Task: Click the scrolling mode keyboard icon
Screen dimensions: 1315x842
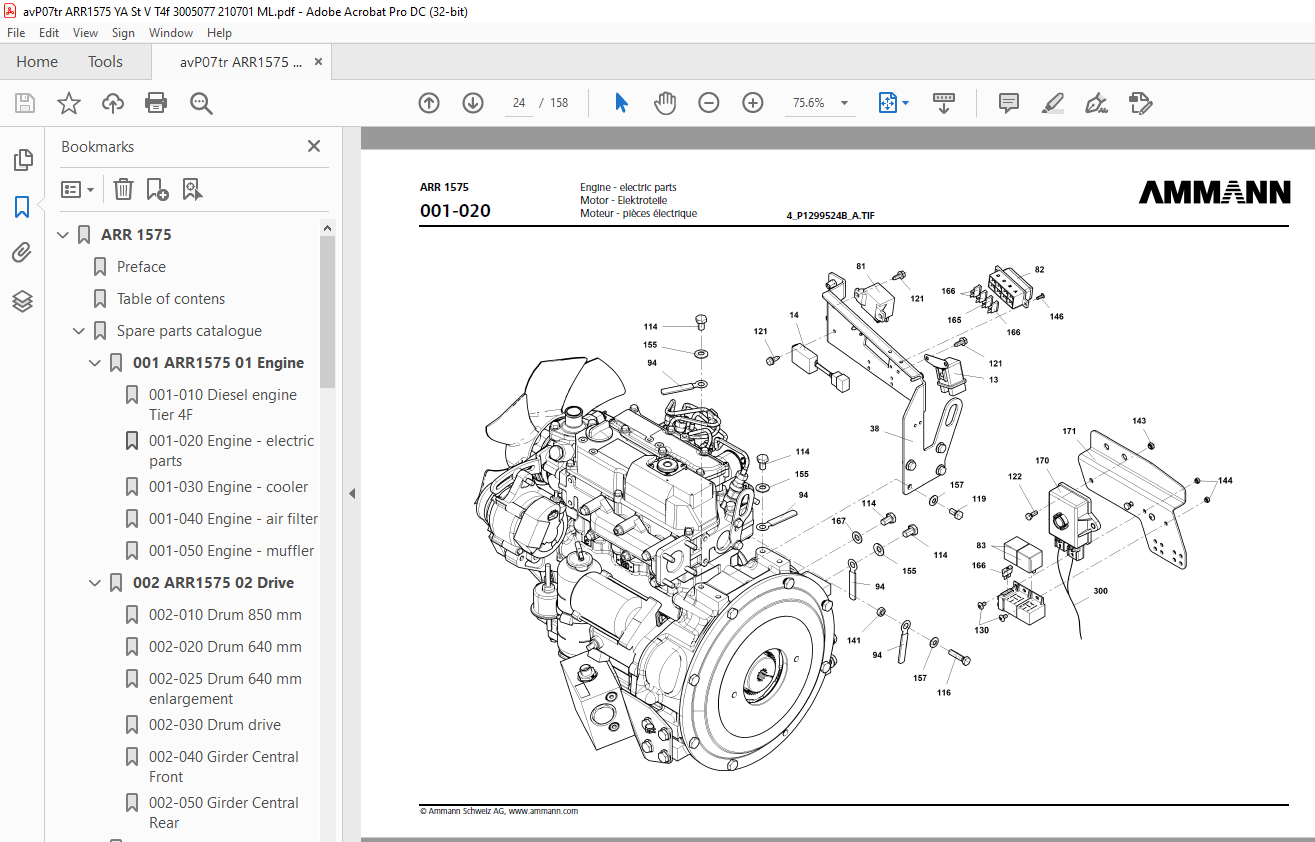Action: point(944,103)
